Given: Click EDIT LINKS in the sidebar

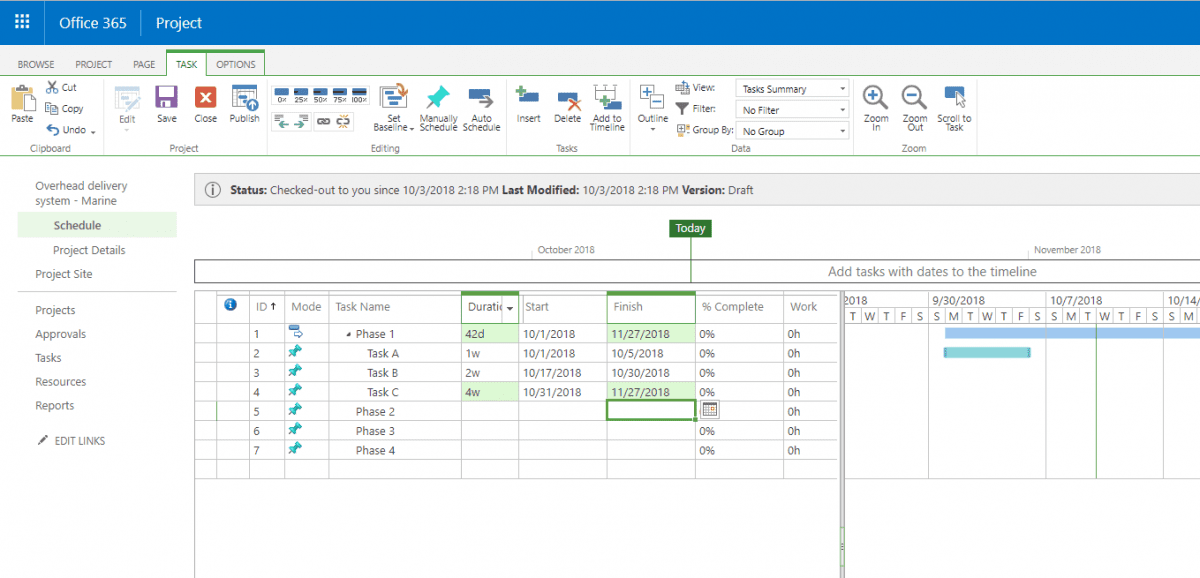Looking at the screenshot, I should [80, 440].
